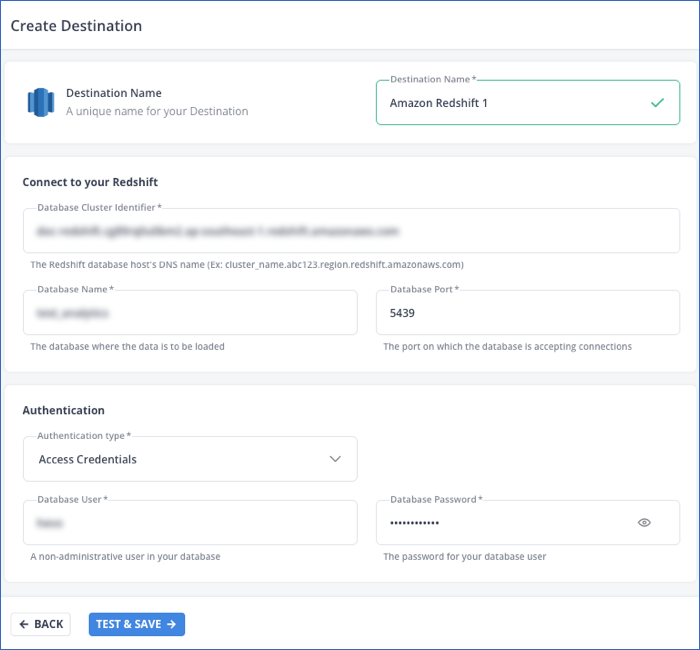Edit the Database Port field showing 5439
The width and height of the screenshot is (700, 650).
(x=528, y=312)
